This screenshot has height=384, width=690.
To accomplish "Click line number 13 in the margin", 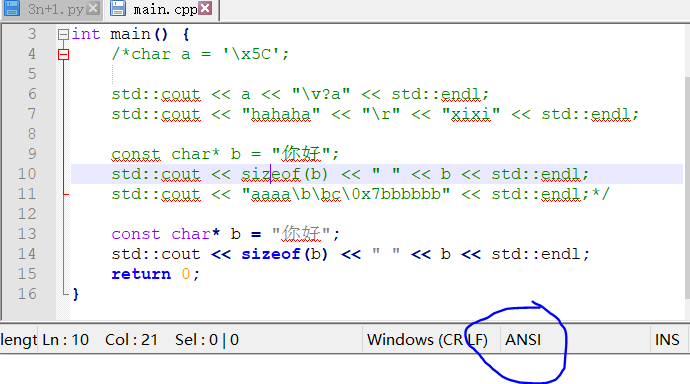I will pyautogui.click(x=27, y=234).
